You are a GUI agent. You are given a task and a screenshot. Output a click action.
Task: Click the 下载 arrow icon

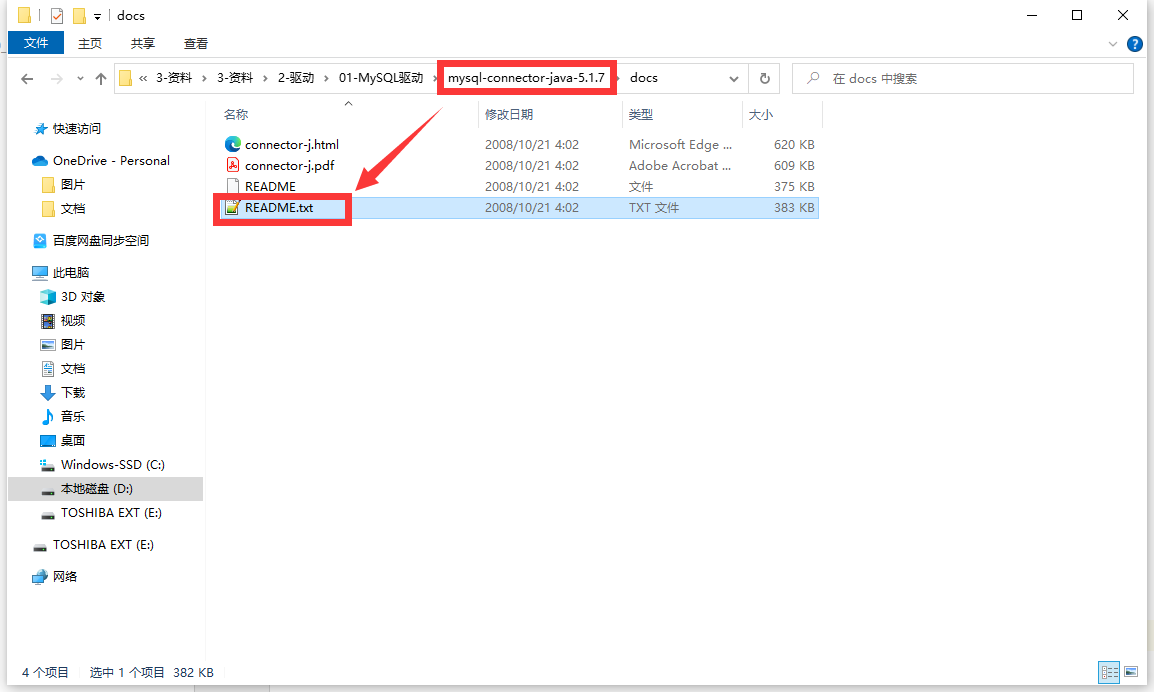pos(48,393)
